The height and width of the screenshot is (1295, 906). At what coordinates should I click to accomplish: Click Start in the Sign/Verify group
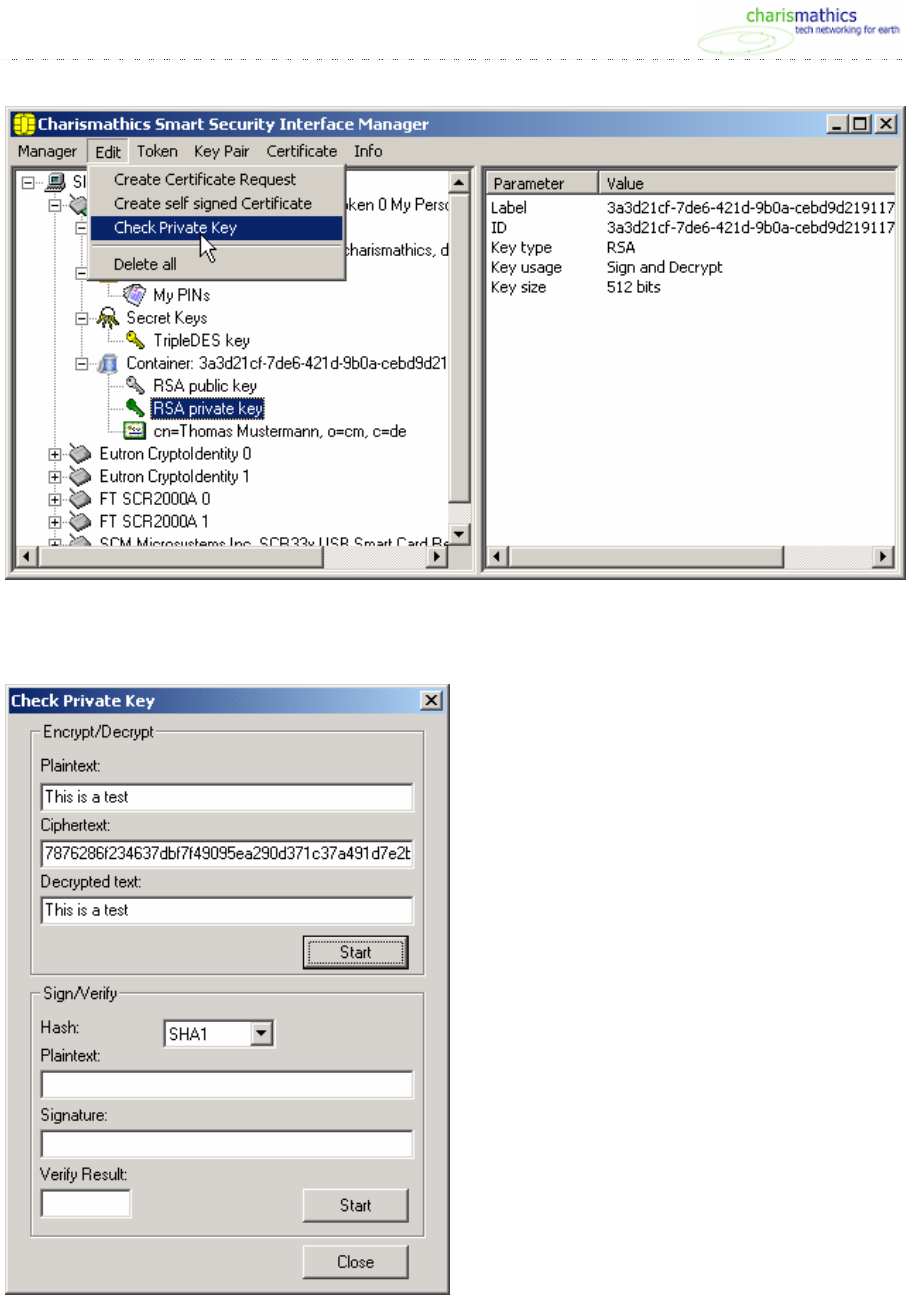point(355,1205)
